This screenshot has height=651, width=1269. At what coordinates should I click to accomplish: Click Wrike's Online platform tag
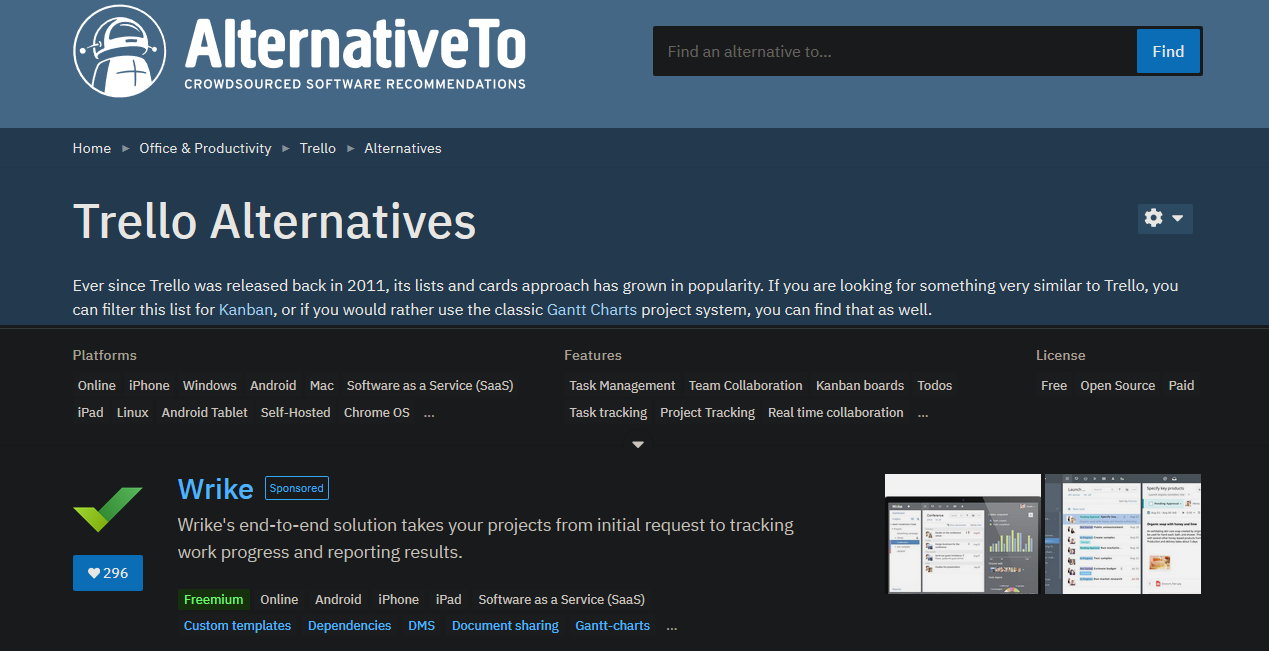[x=279, y=599]
